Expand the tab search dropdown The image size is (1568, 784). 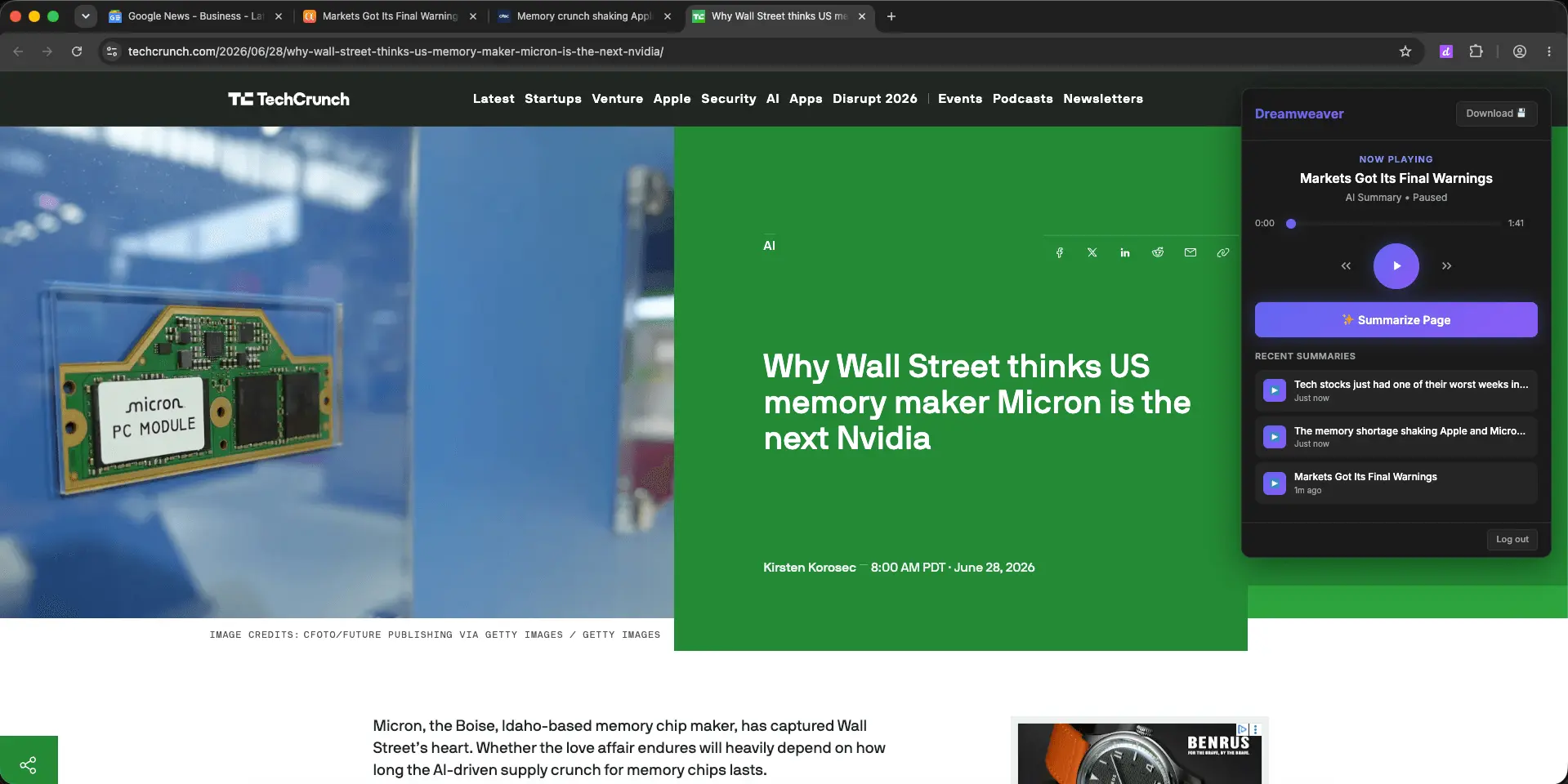[86, 16]
